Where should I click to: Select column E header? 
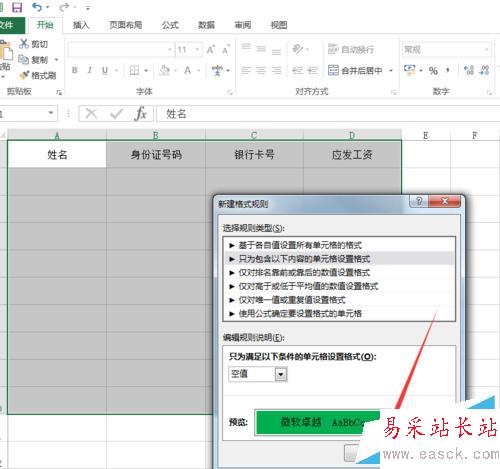pyautogui.click(x=426, y=135)
